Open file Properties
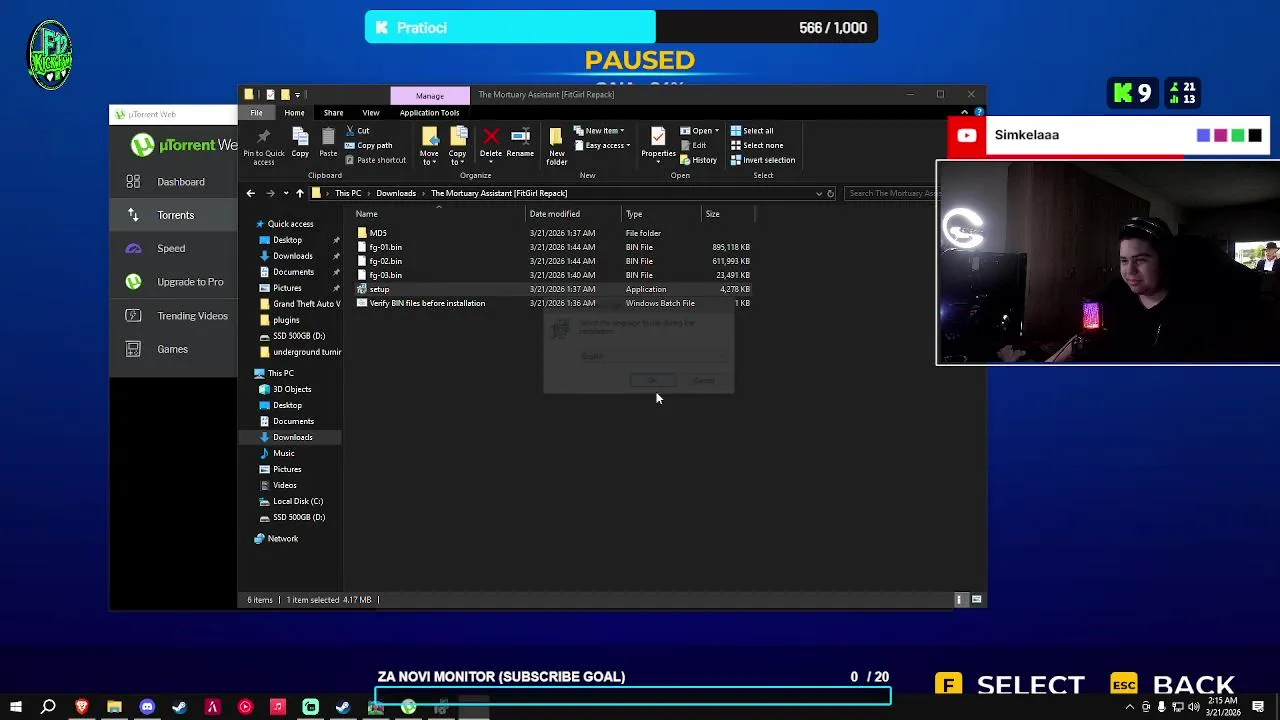Screen dimensions: 1280x720 pyautogui.click(x=658, y=143)
